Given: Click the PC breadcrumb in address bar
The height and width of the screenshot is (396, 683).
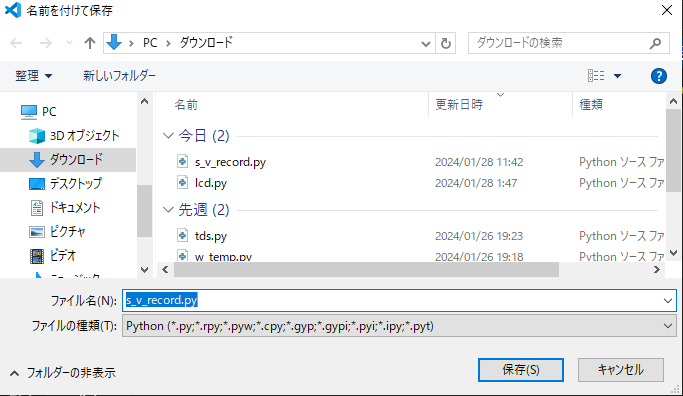Looking at the screenshot, I should tap(150, 43).
